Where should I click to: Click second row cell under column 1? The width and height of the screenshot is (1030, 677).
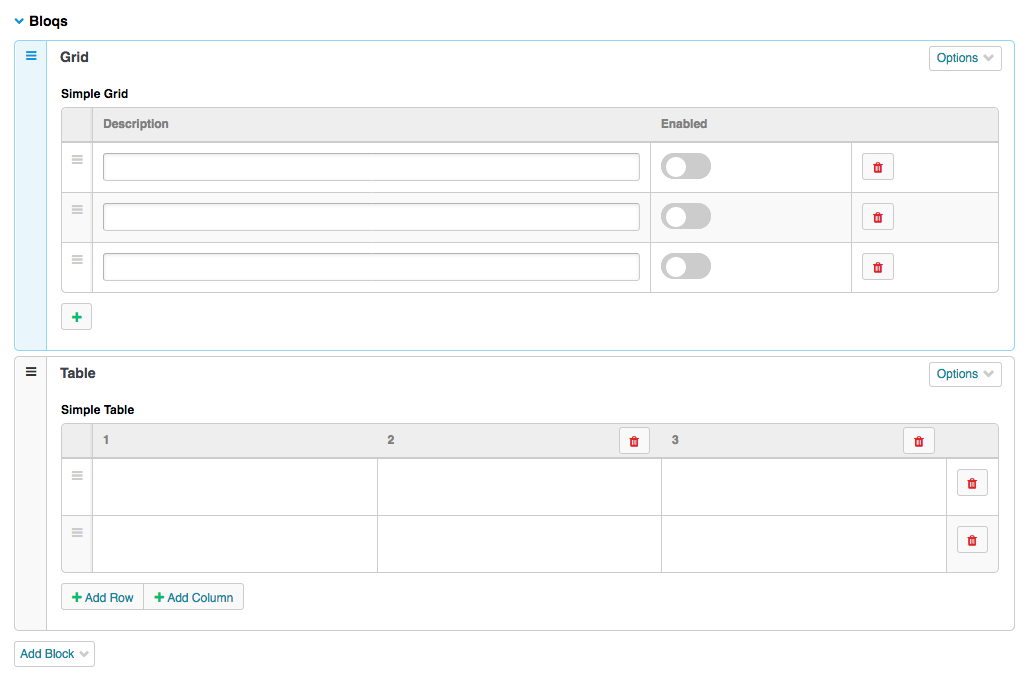[235, 544]
